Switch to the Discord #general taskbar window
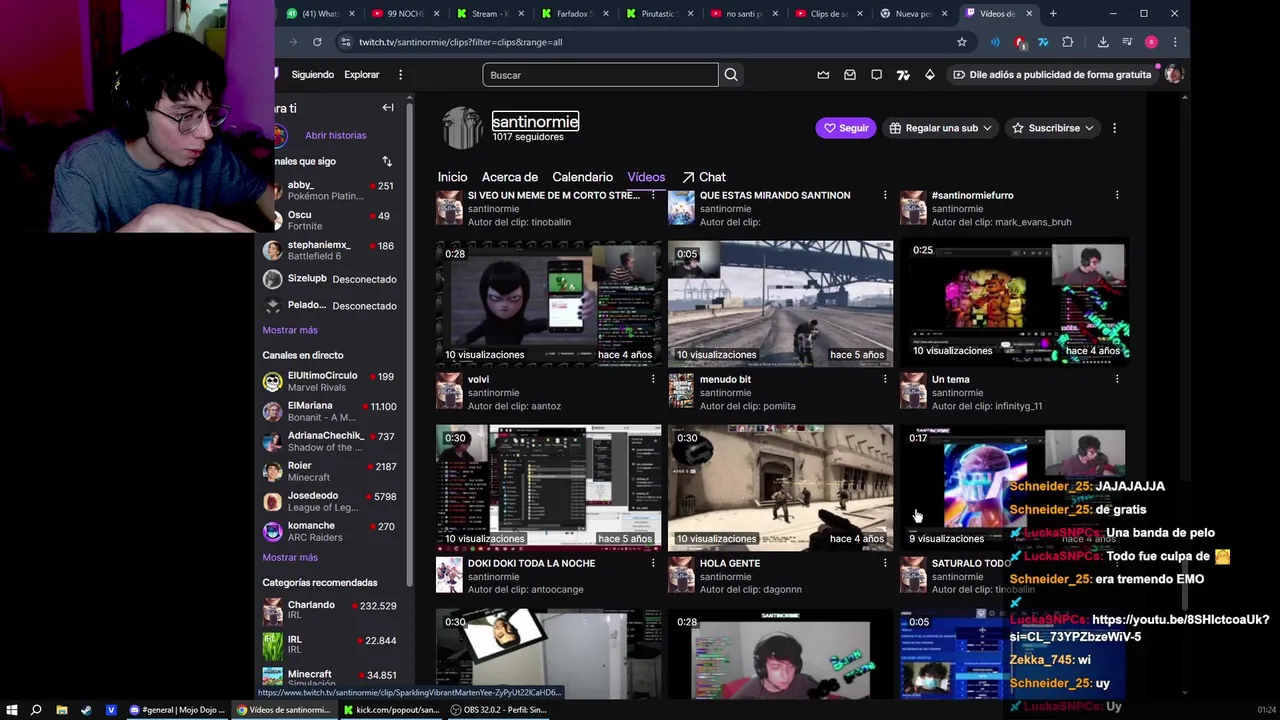 (176, 710)
